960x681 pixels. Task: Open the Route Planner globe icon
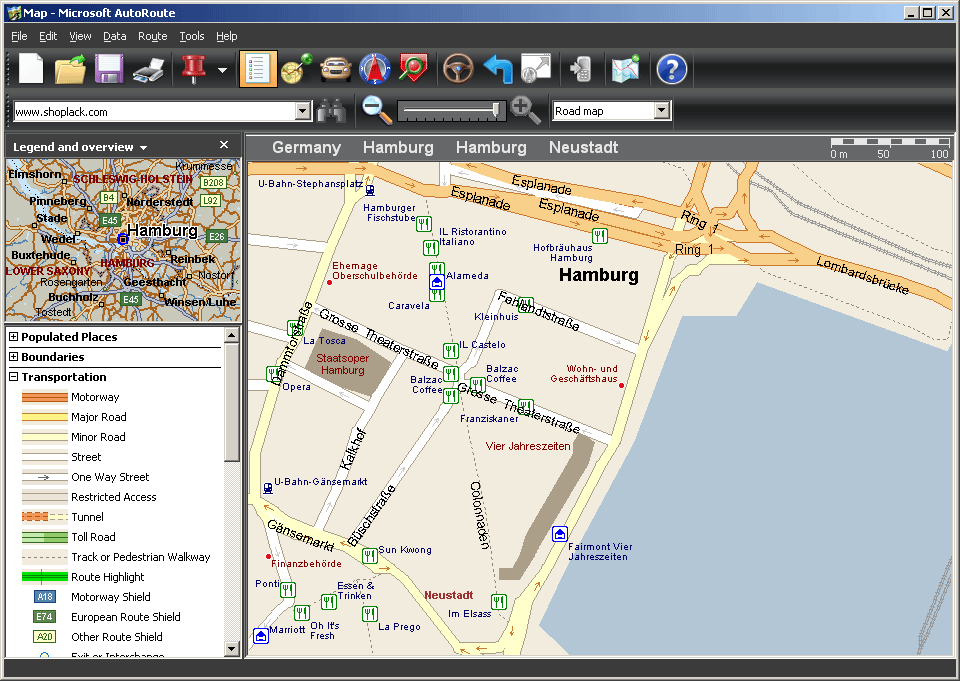(x=296, y=69)
